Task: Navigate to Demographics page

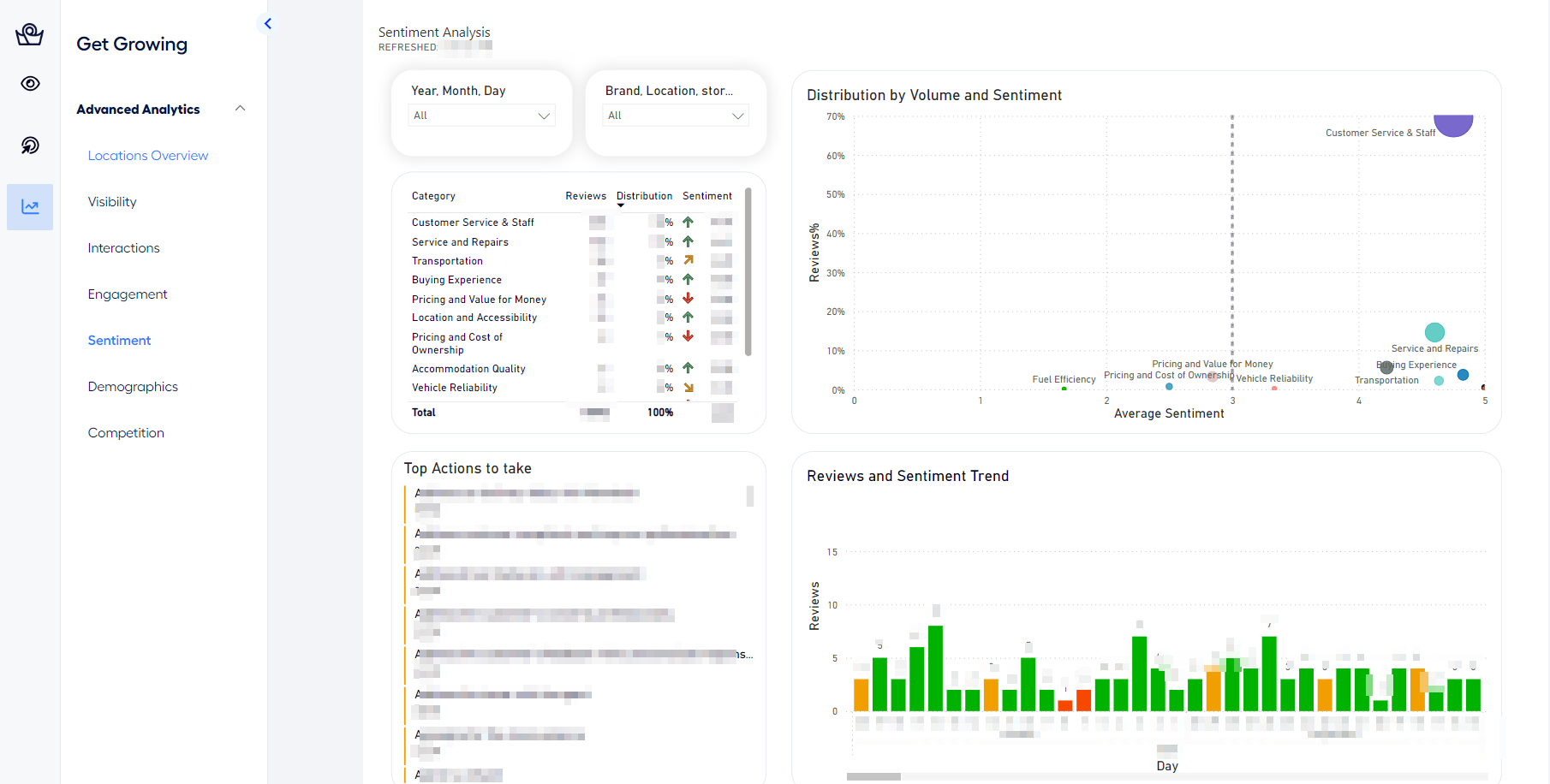Action: [133, 387]
